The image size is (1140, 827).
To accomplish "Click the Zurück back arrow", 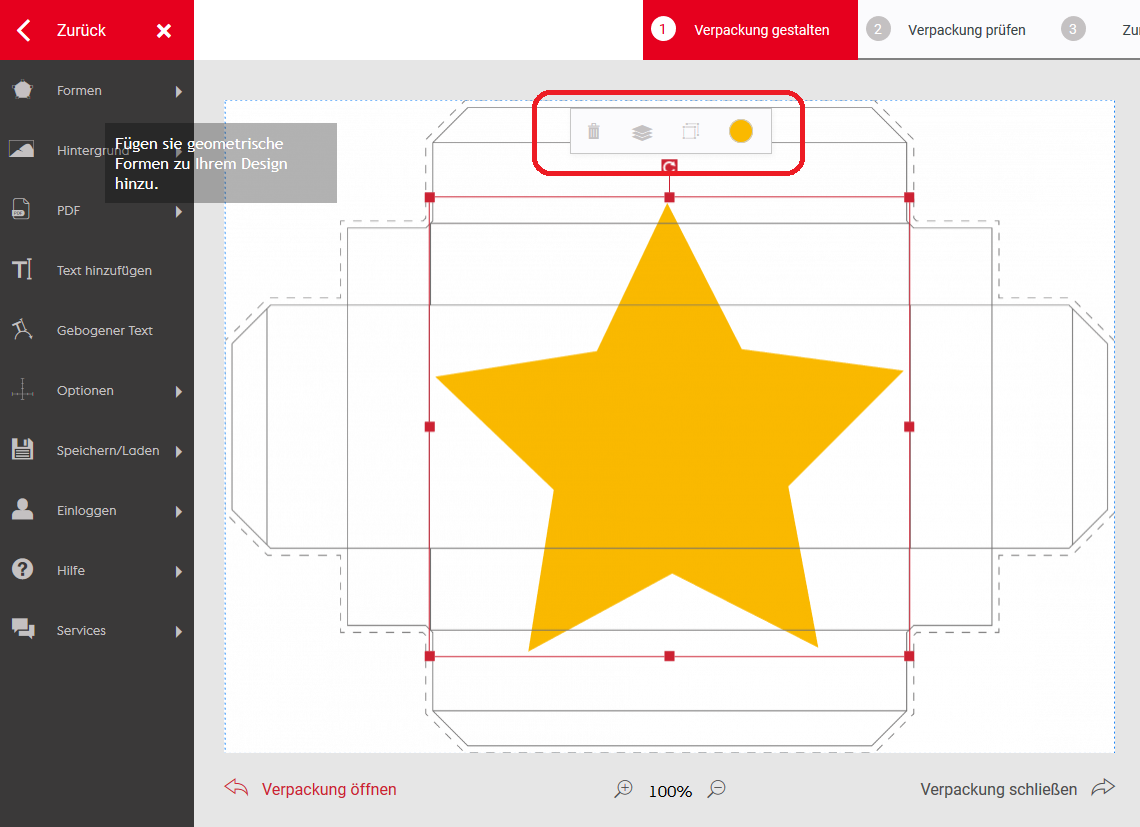I will coord(25,30).
